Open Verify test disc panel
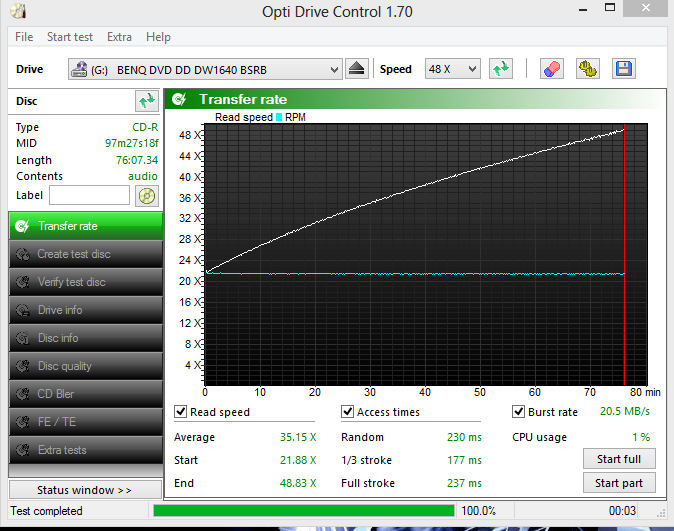 pyautogui.click(x=86, y=282)
